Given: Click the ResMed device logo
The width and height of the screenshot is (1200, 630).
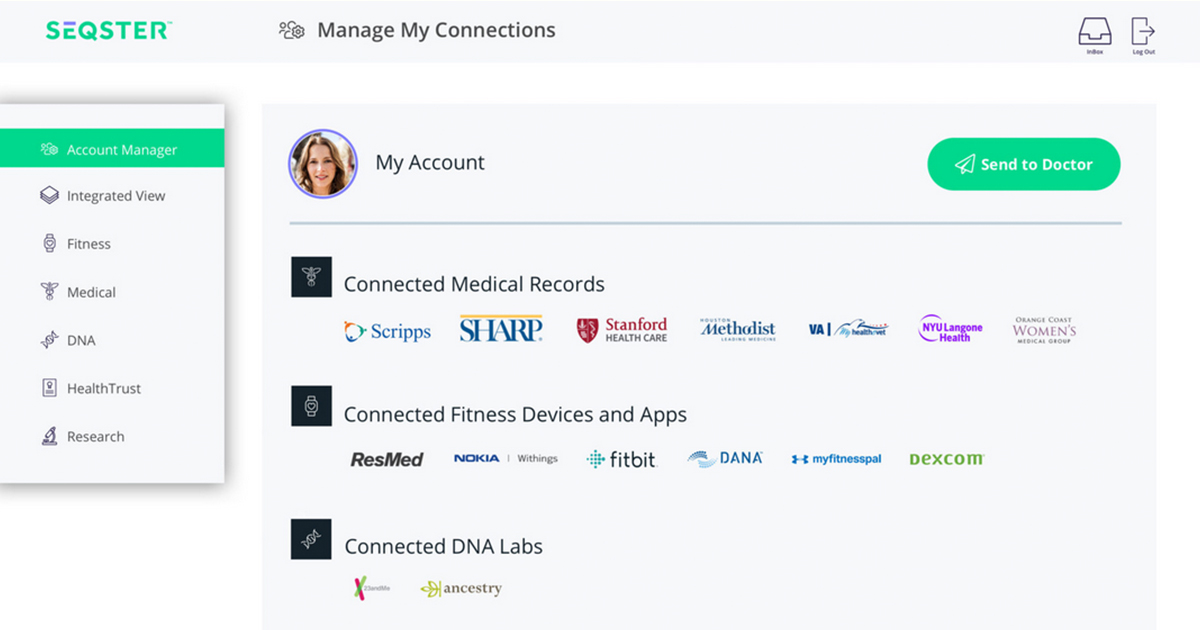Looking at the screenshot, I should [387, 459].
